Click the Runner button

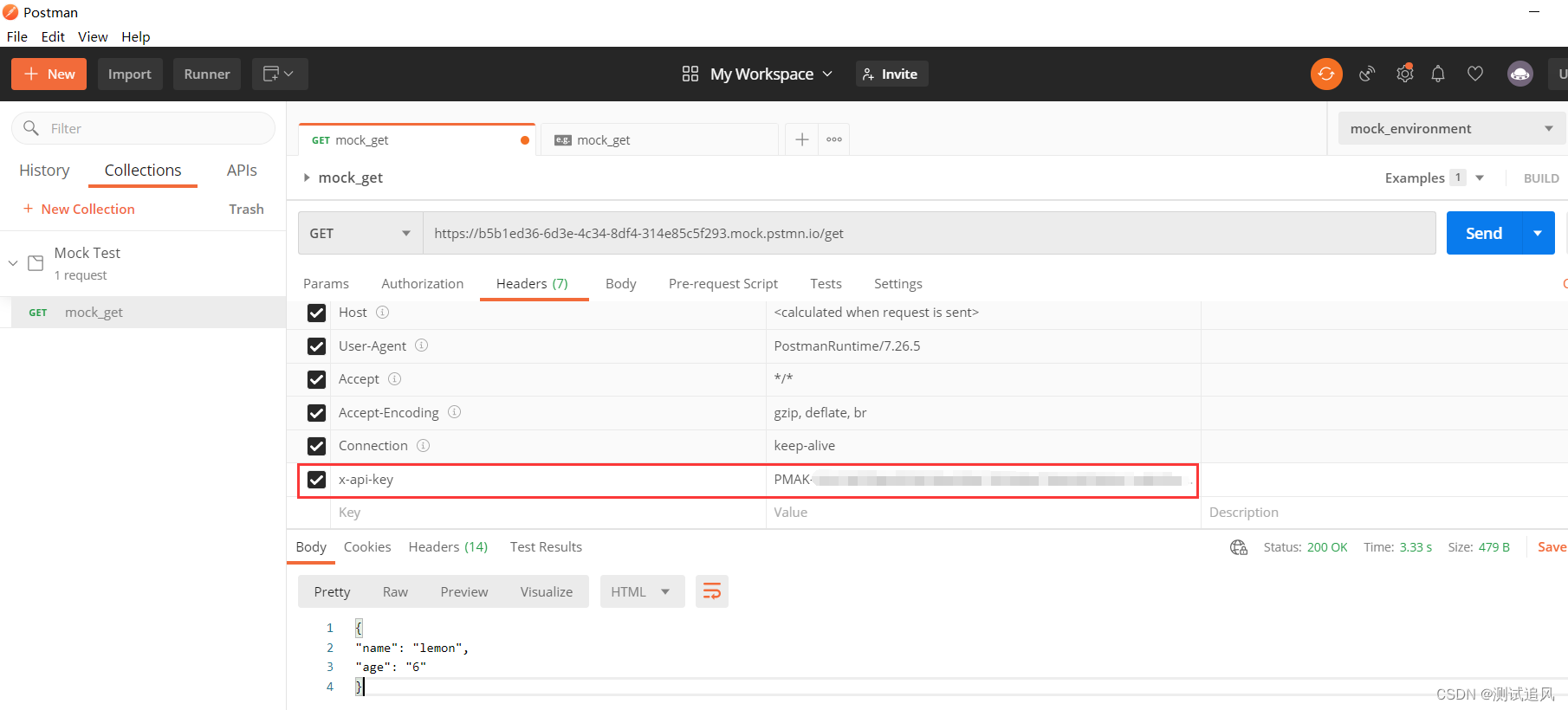point(207,74)
